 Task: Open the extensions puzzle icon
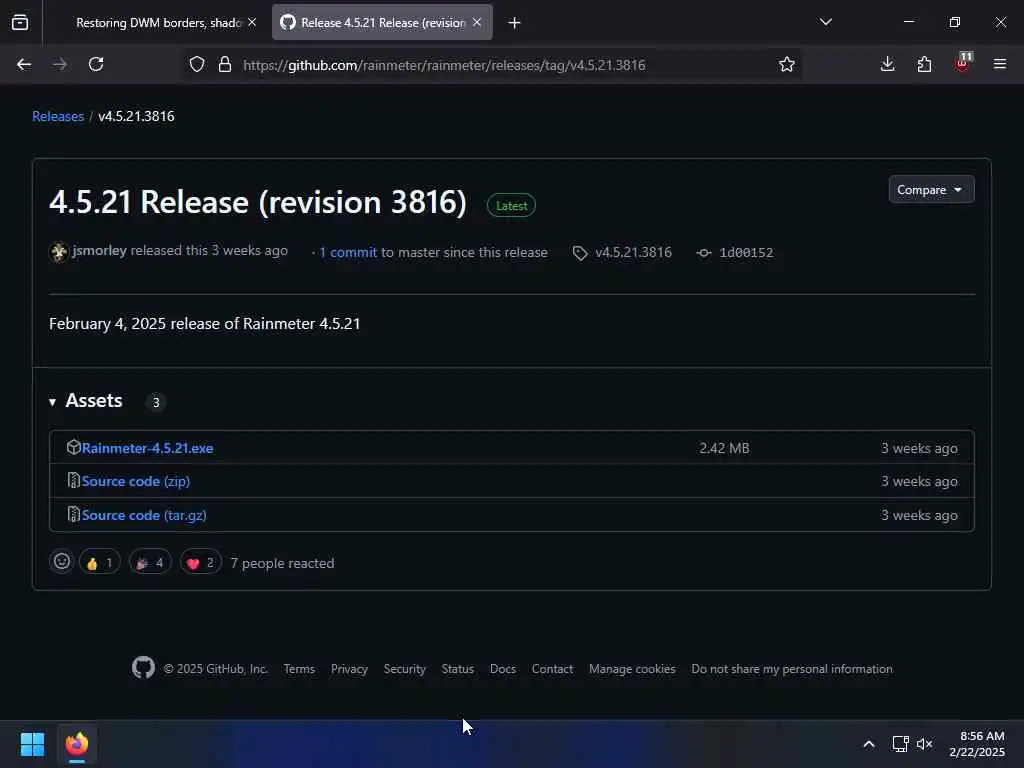(x=924, y=64)
